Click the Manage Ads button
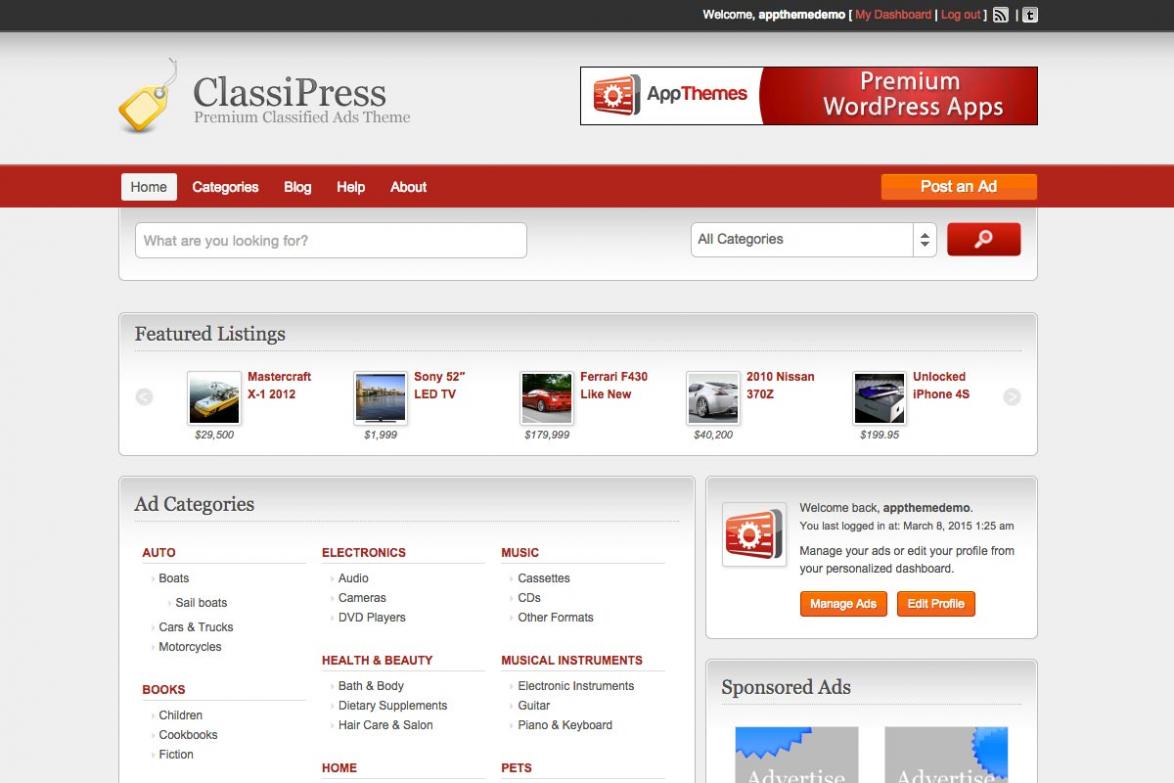This screenshot has height=783, width=1174. pyautogui.click(x=843, y=604)
